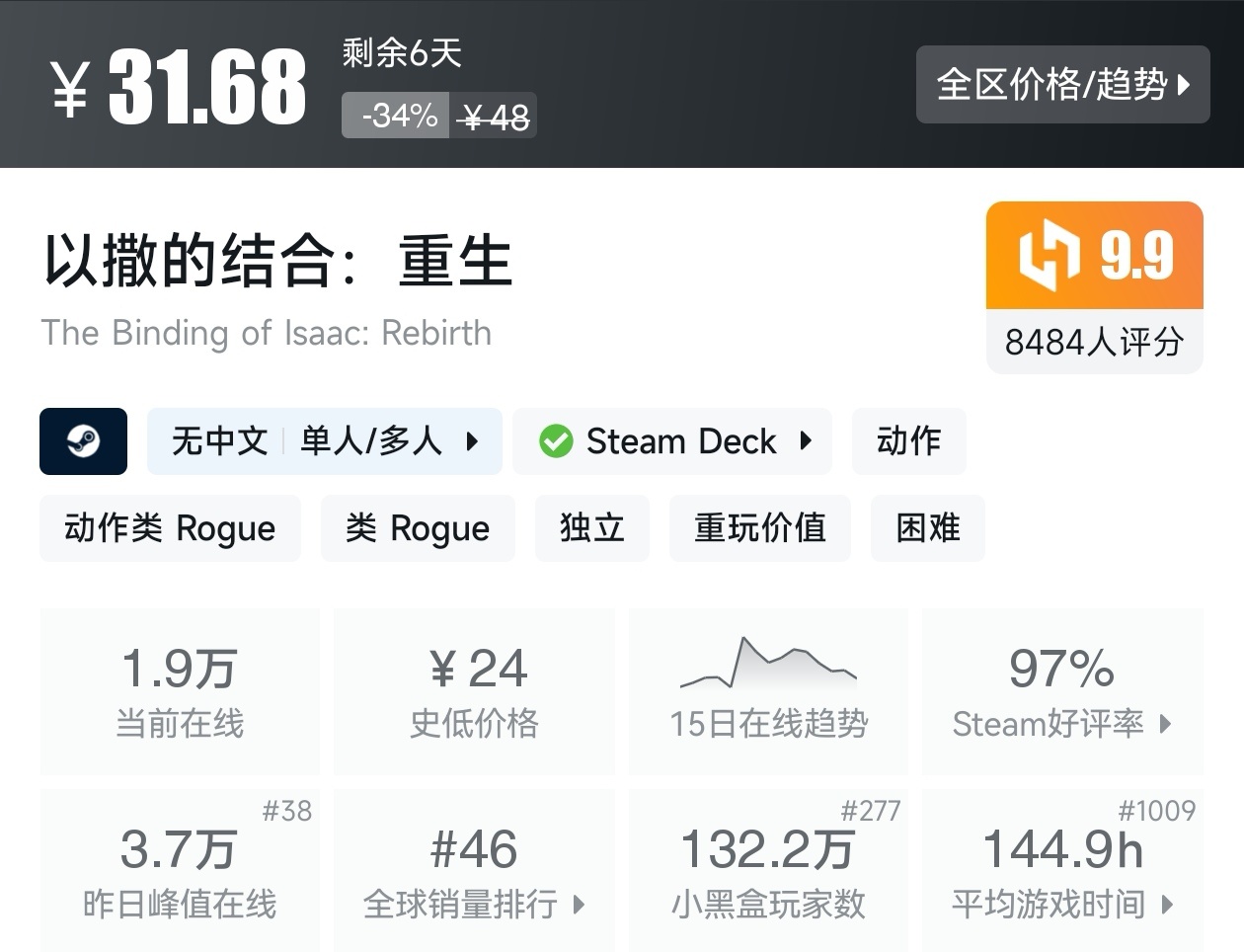Select the 独立 indie tag
The image size is (1244, 952).
(x=591, y=528)
